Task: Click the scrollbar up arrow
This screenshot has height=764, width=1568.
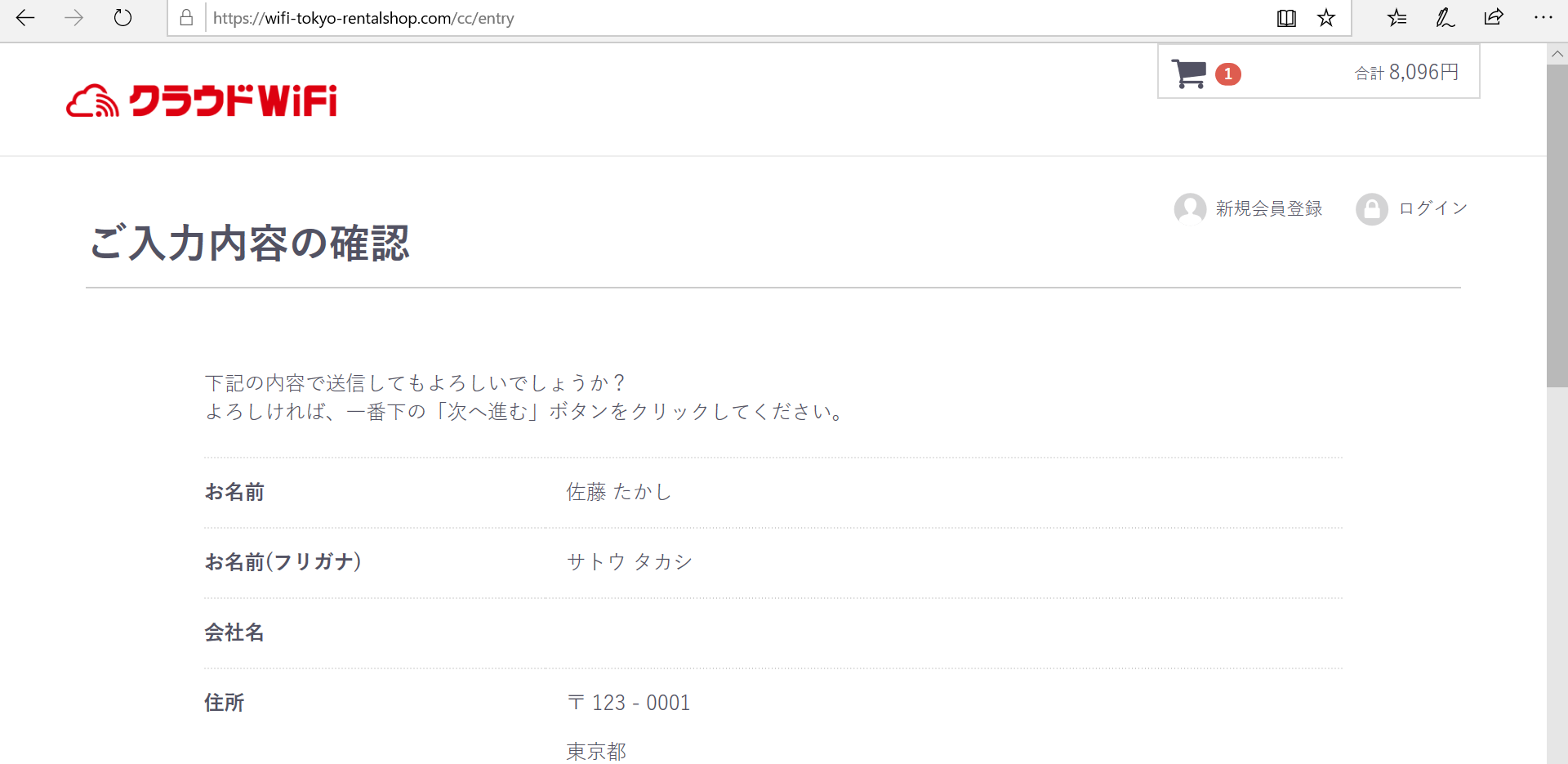Action: pyautogui.click(x=1557, y=54)
